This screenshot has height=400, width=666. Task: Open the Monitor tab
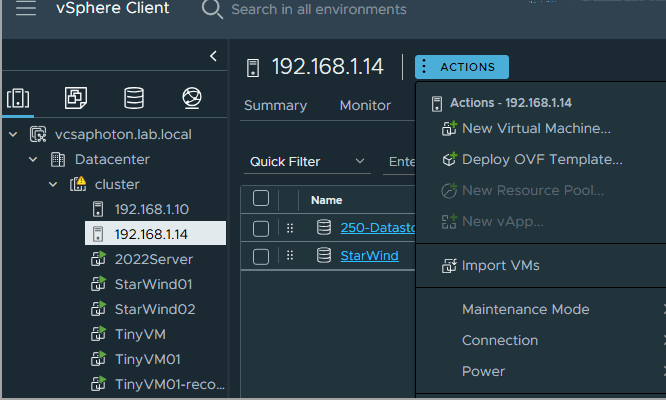[365, 105]
